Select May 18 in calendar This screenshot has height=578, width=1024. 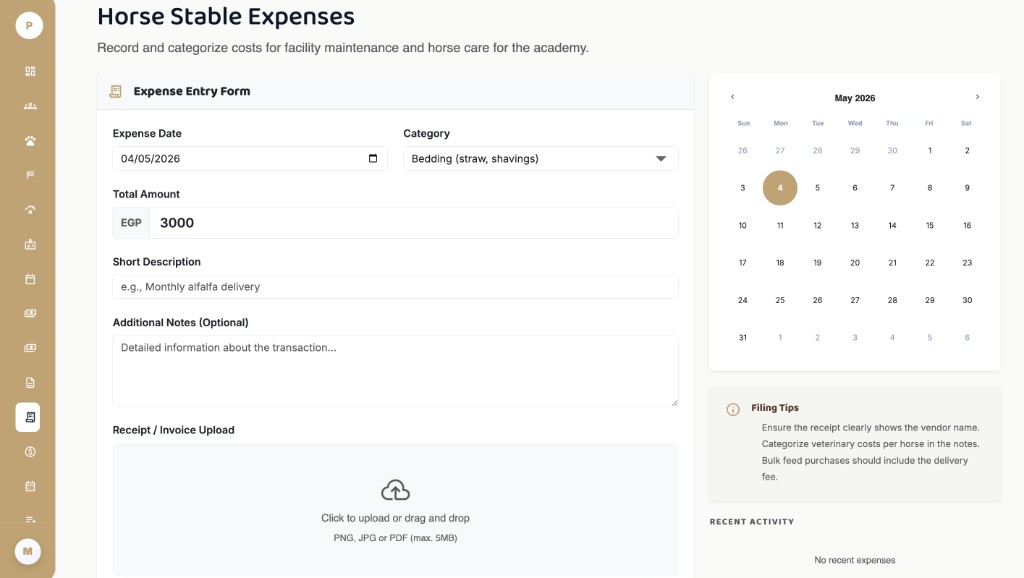[x=780, y=263]
